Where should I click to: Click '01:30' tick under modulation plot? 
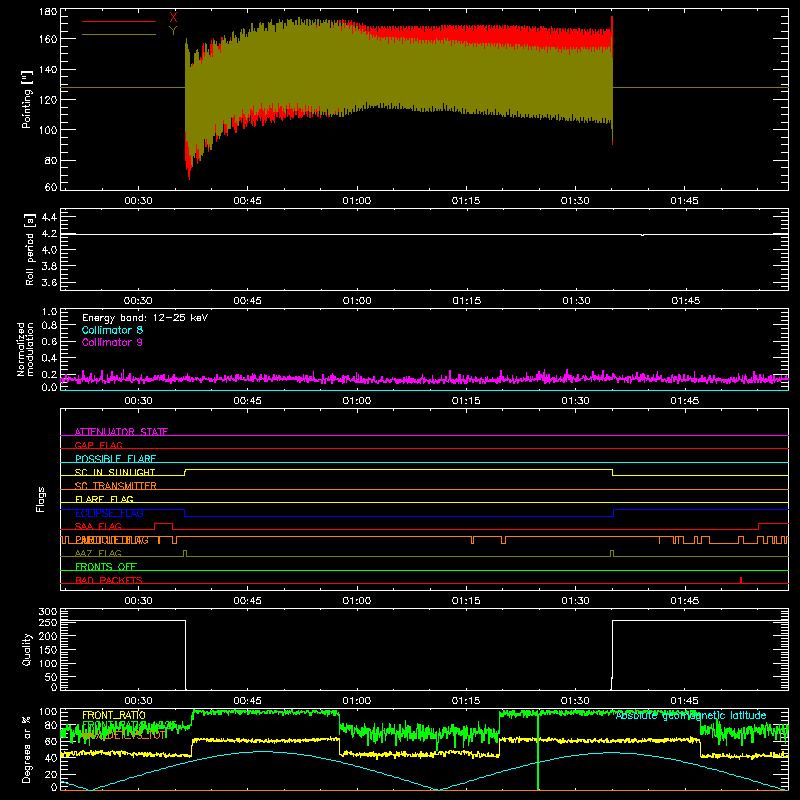576,401
